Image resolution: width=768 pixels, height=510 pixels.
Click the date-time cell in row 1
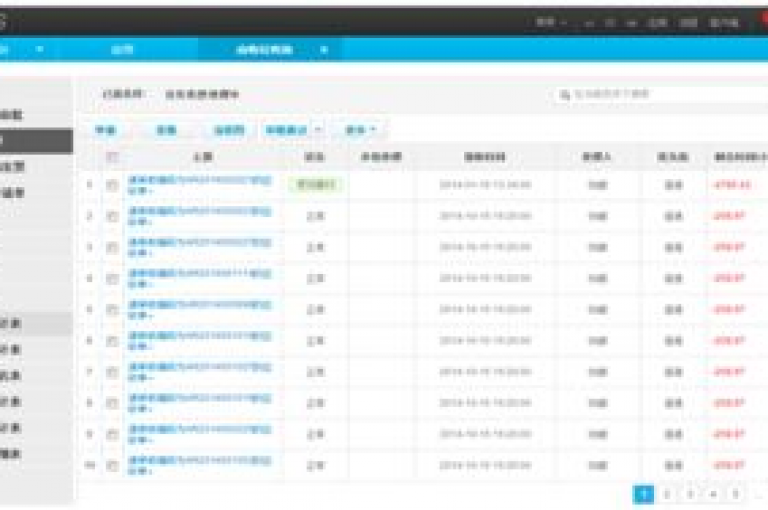coord(485,185)
